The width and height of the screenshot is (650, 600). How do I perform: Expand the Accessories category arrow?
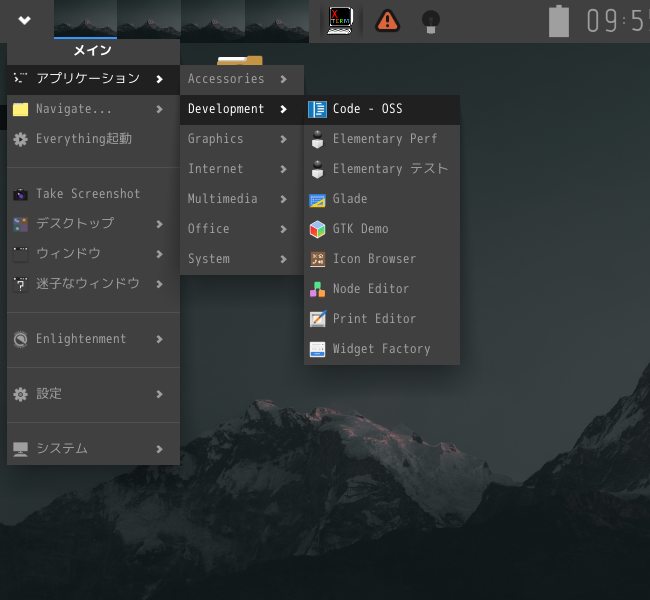[x=284, y=79]
